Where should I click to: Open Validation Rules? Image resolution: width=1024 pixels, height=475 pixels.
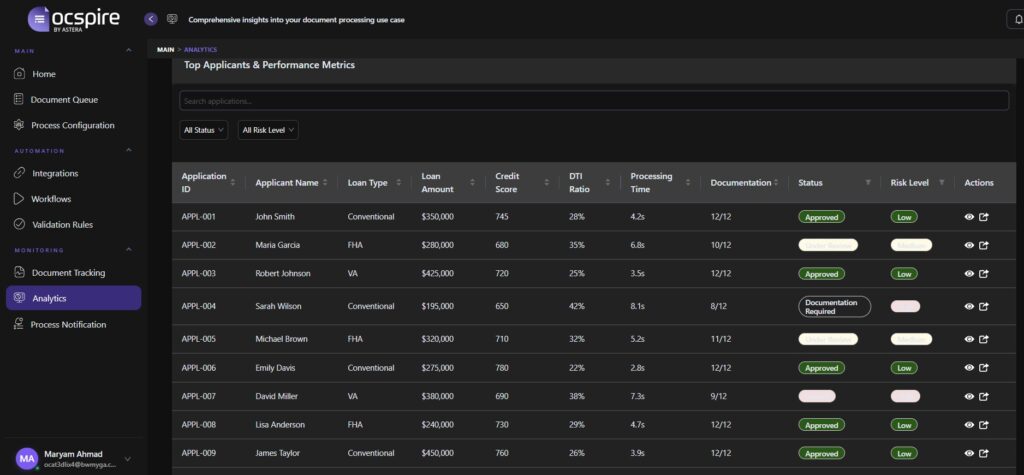73,224
